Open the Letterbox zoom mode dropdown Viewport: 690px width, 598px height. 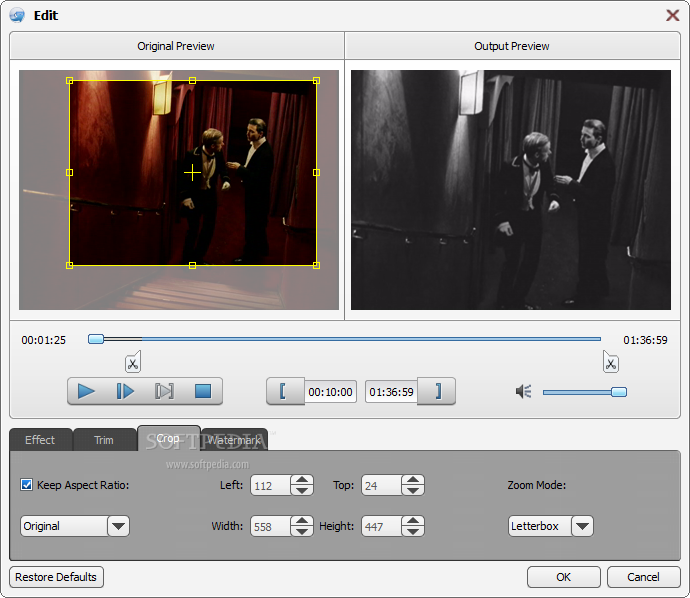click(551, 526)
